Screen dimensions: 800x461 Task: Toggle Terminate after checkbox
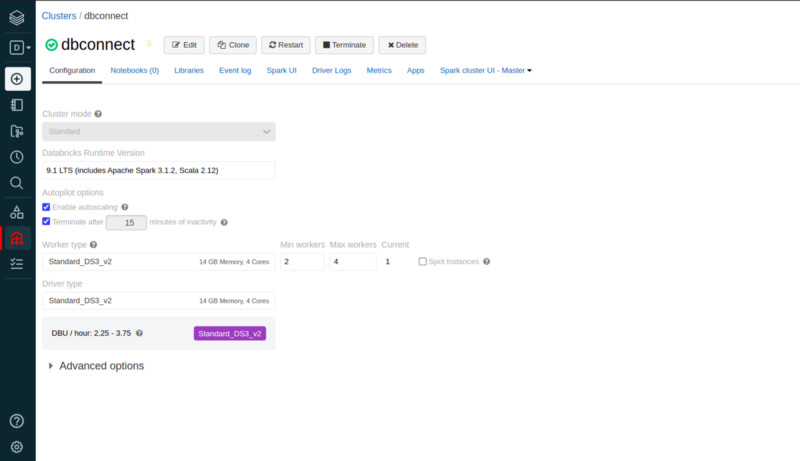coord(46,221)
